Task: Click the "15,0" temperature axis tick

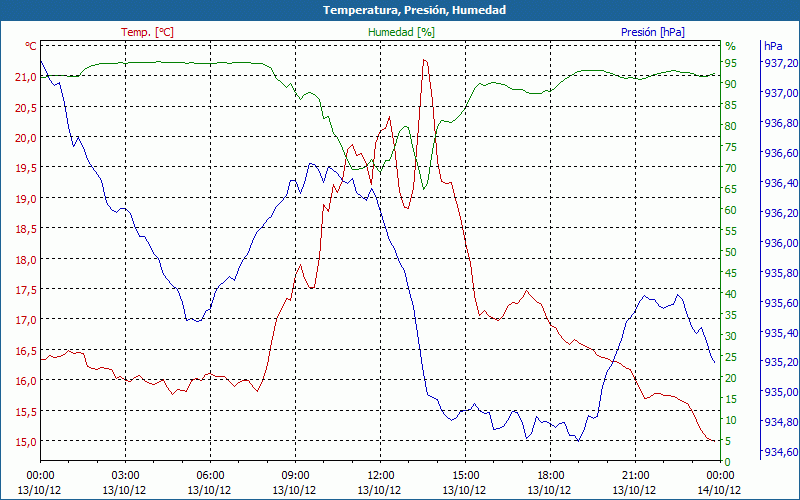Action: (25, 441)
